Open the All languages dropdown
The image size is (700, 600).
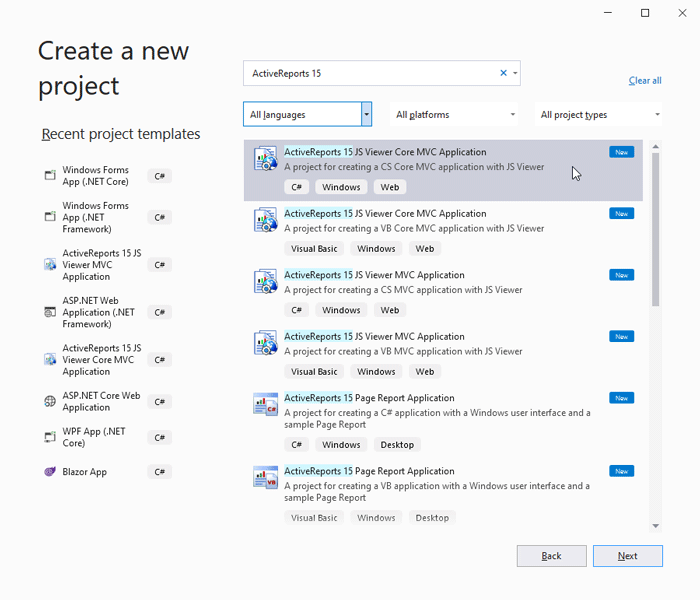pyautogui.click(x=308, y=114)
